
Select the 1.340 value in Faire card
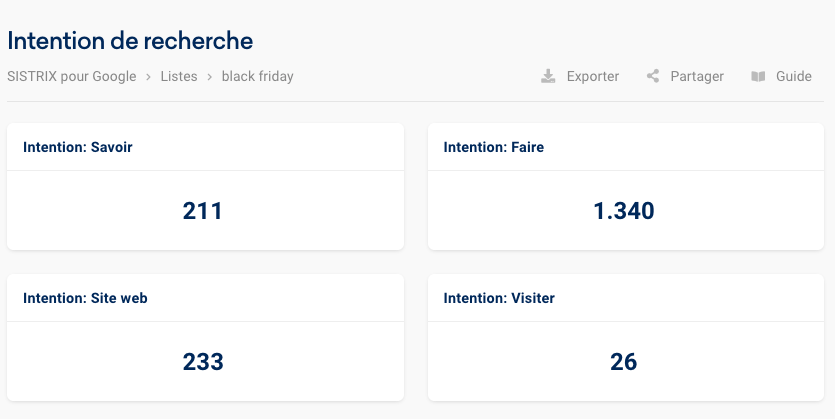pyautogui.click(x=623, y=211)
